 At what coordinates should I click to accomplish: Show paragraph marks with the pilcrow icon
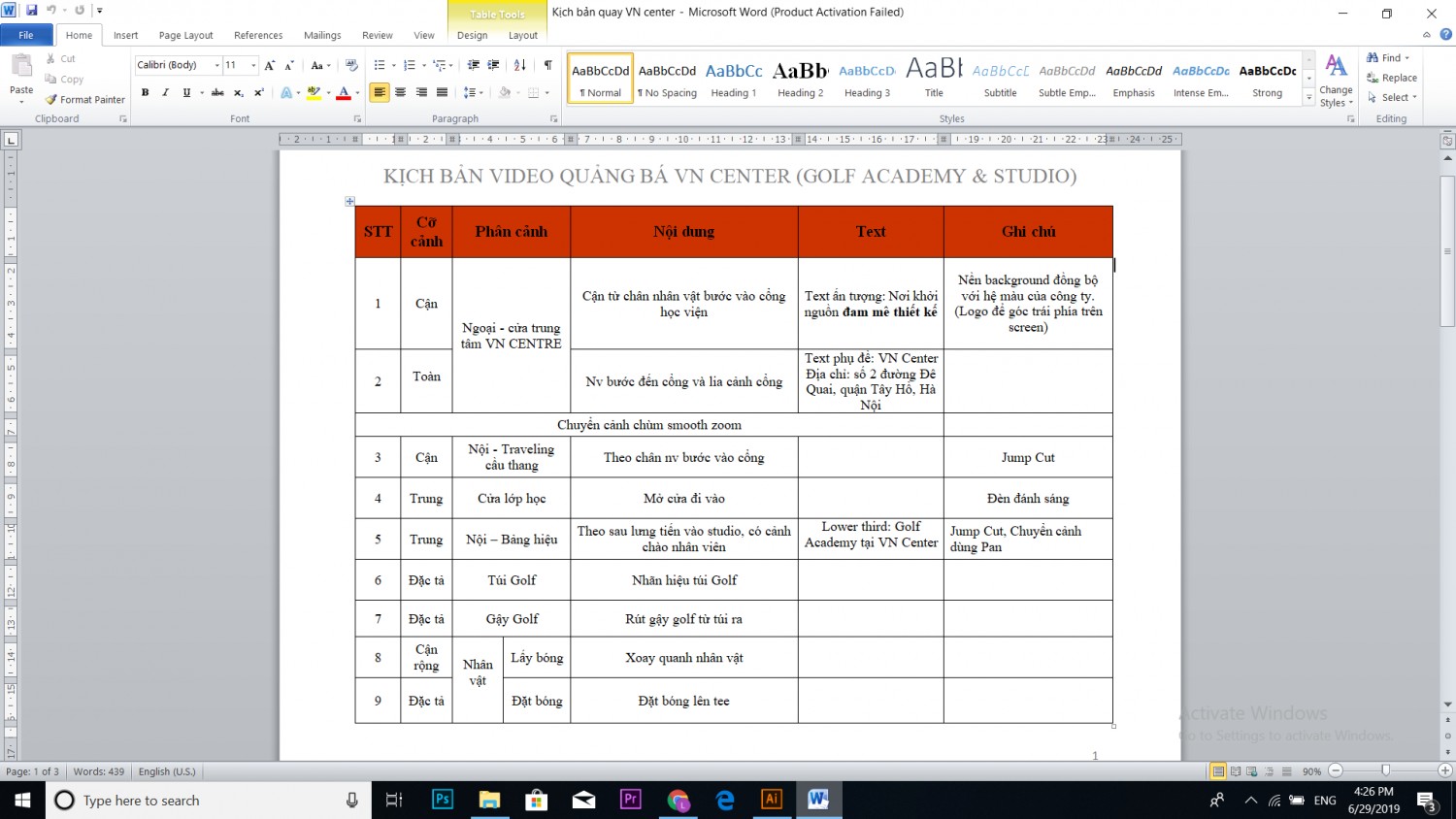coord(547,65)
